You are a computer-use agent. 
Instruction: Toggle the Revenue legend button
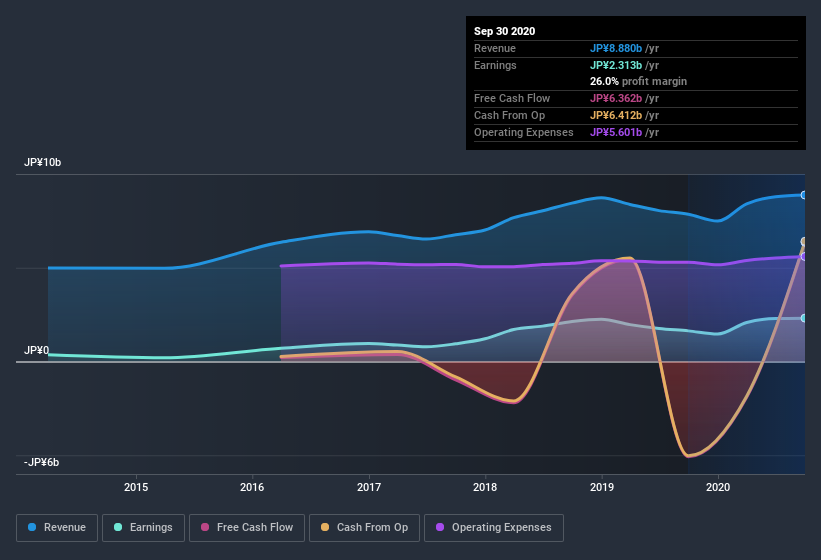pos(58,527)
